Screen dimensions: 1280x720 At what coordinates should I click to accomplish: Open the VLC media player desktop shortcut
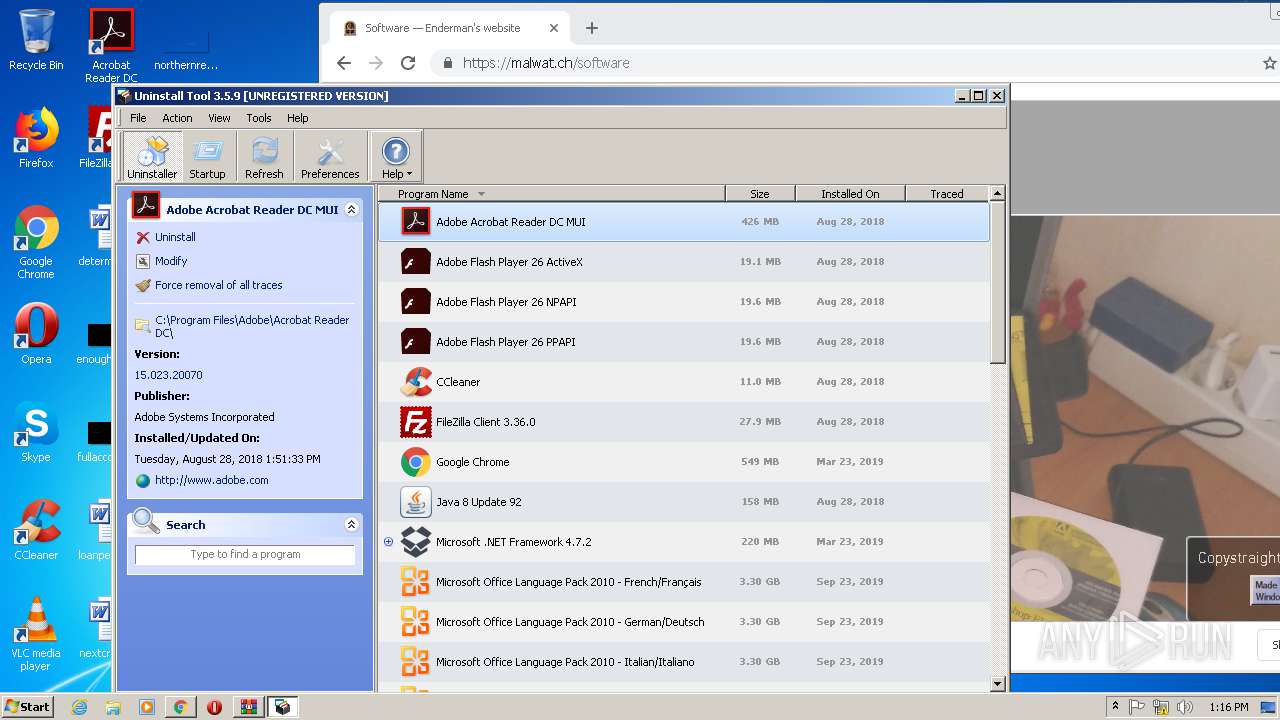pos(36,635)
